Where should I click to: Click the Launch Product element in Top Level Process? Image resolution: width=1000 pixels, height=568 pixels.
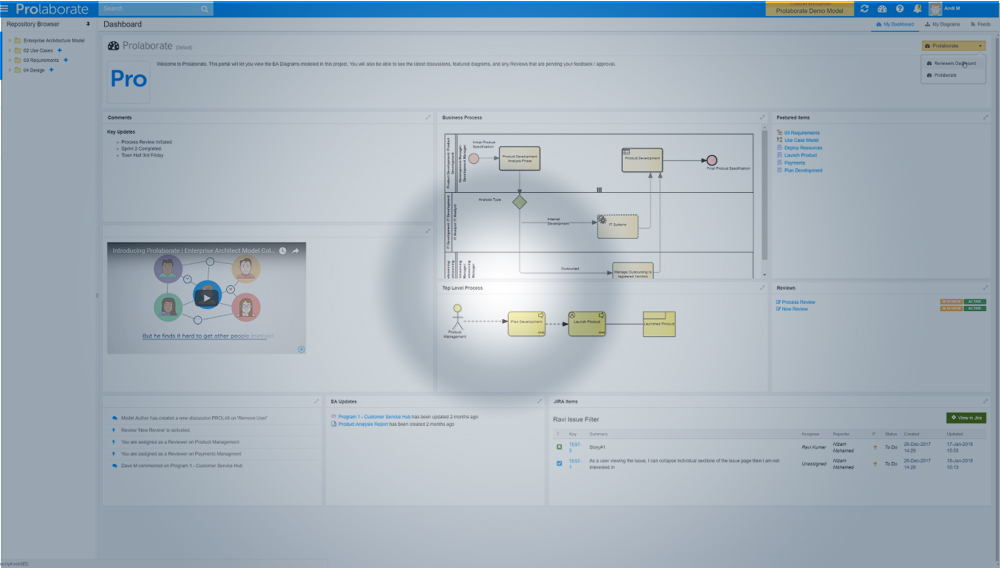(x=587, y=323)
